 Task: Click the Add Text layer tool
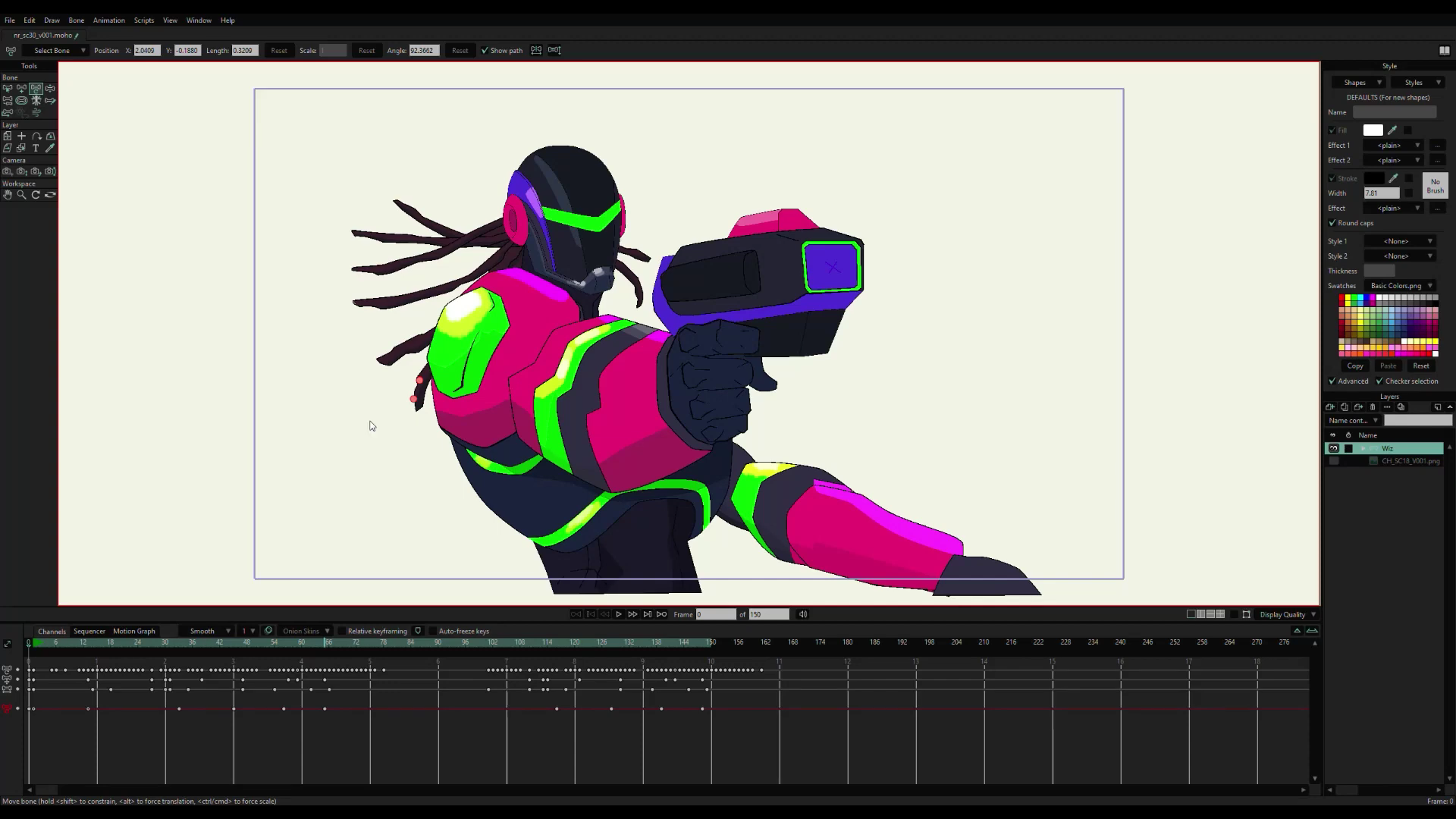(x=36, y=149)
